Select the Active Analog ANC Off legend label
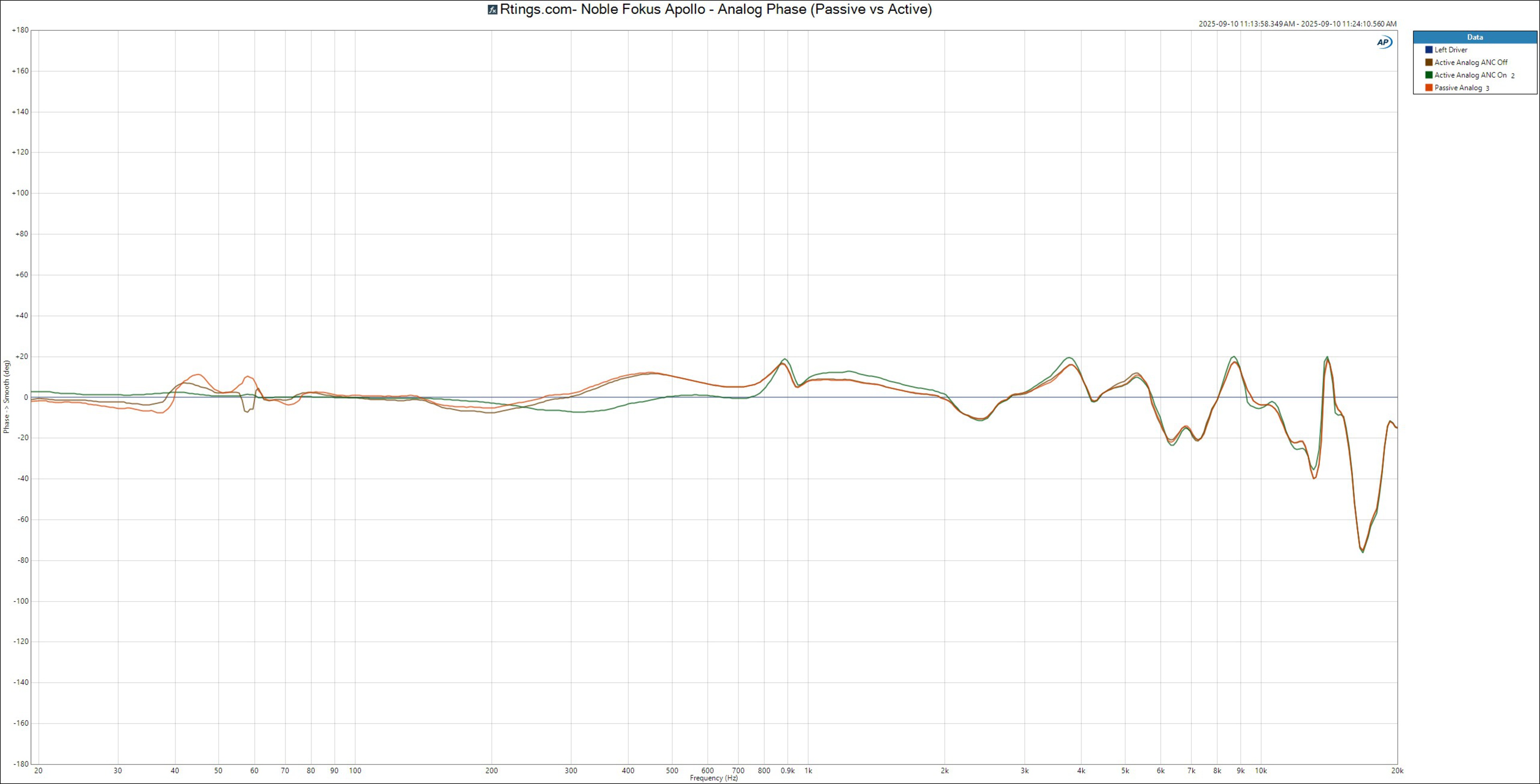Image resolution: width=1540 pixels, height=784 pixels. tap(1471, 63)
